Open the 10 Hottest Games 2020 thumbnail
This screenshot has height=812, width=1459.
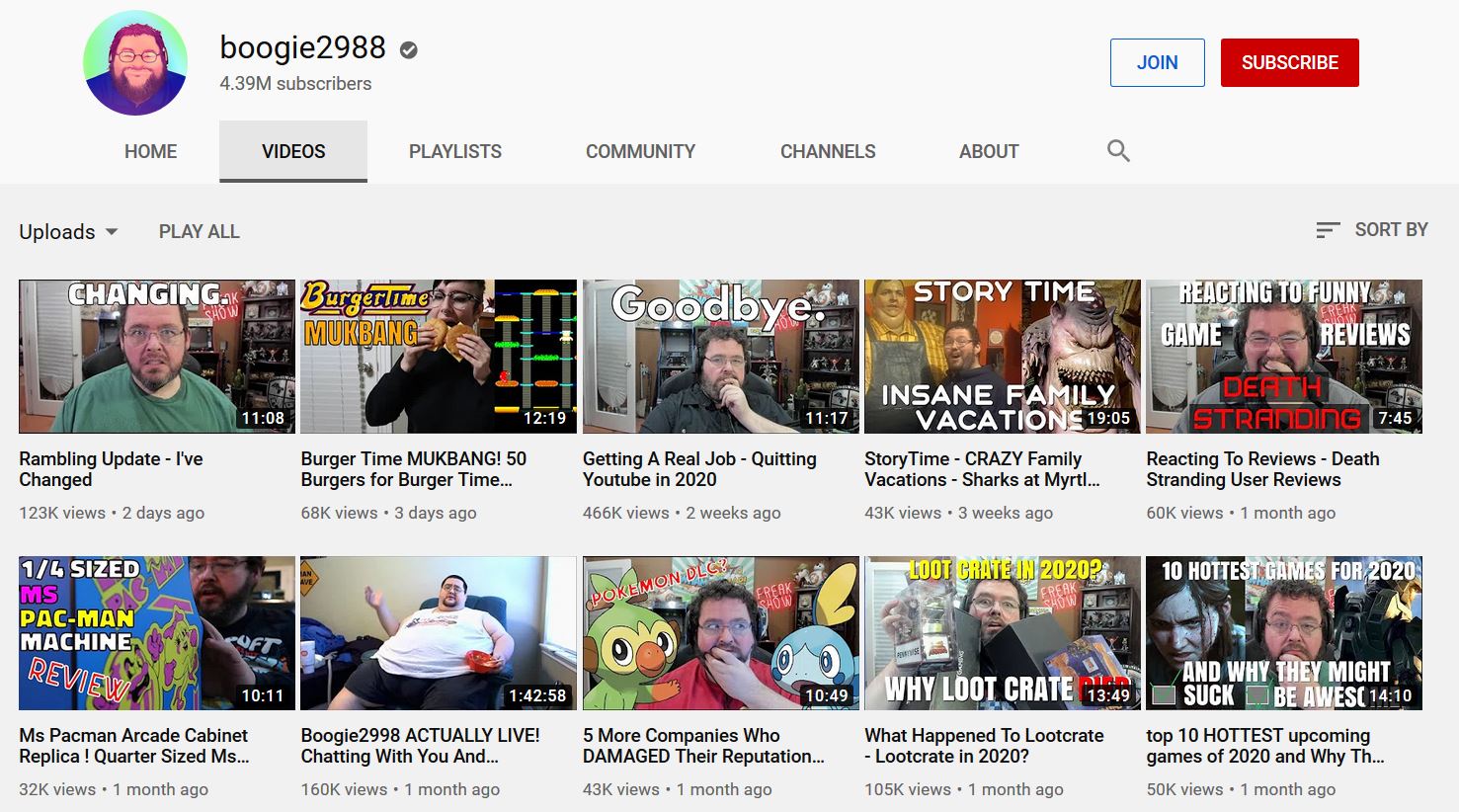(1284, 633)
